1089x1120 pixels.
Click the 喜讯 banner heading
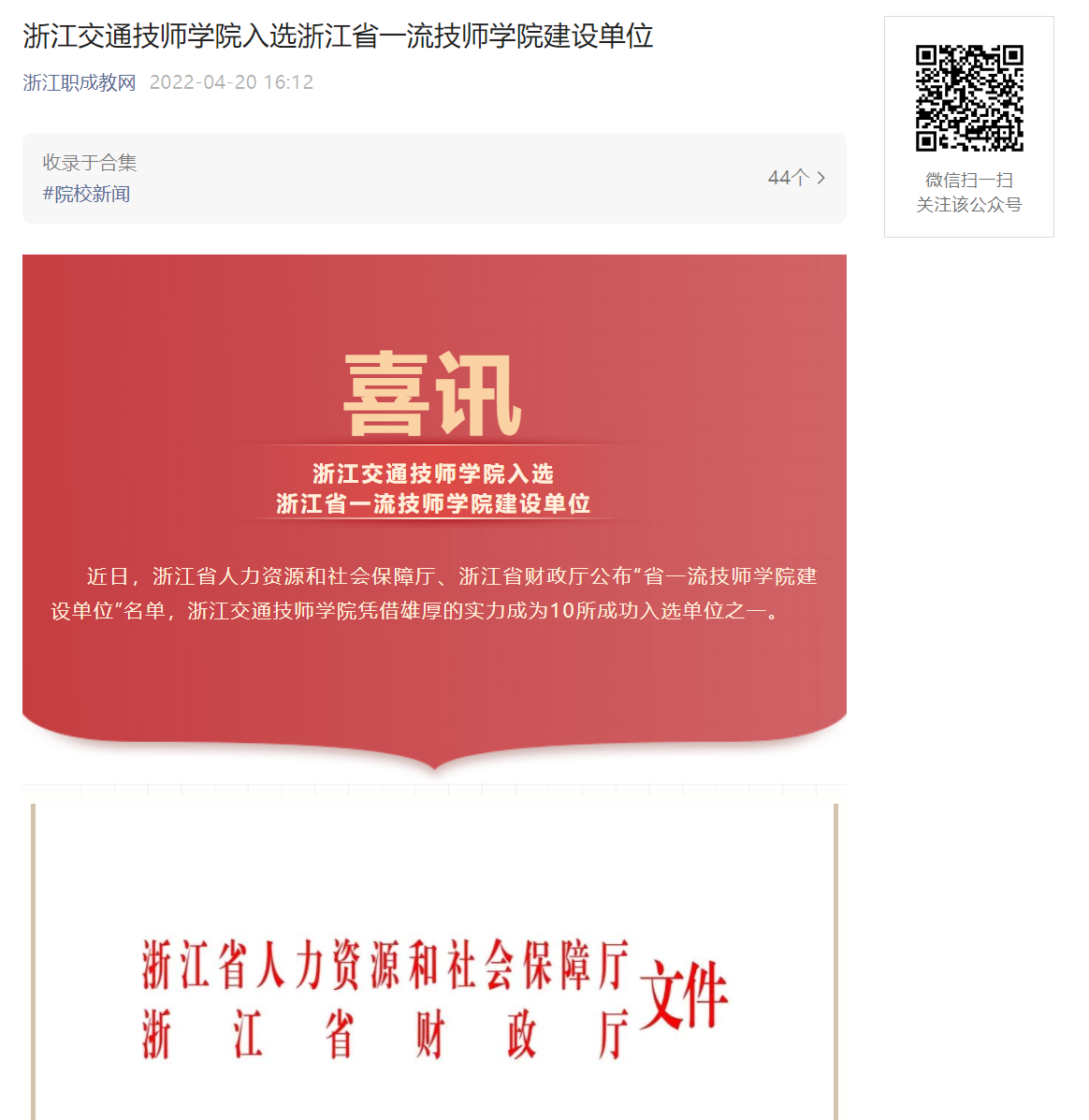433,394
